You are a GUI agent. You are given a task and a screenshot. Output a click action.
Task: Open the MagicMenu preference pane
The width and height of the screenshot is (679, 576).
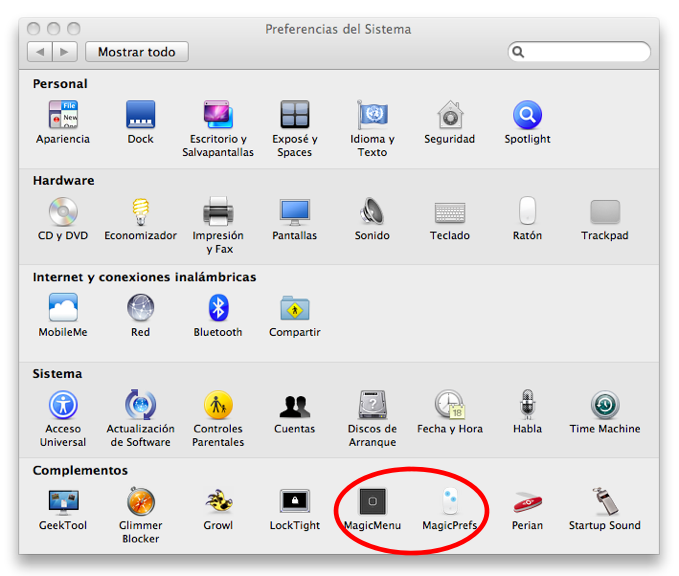click(372, 501)
